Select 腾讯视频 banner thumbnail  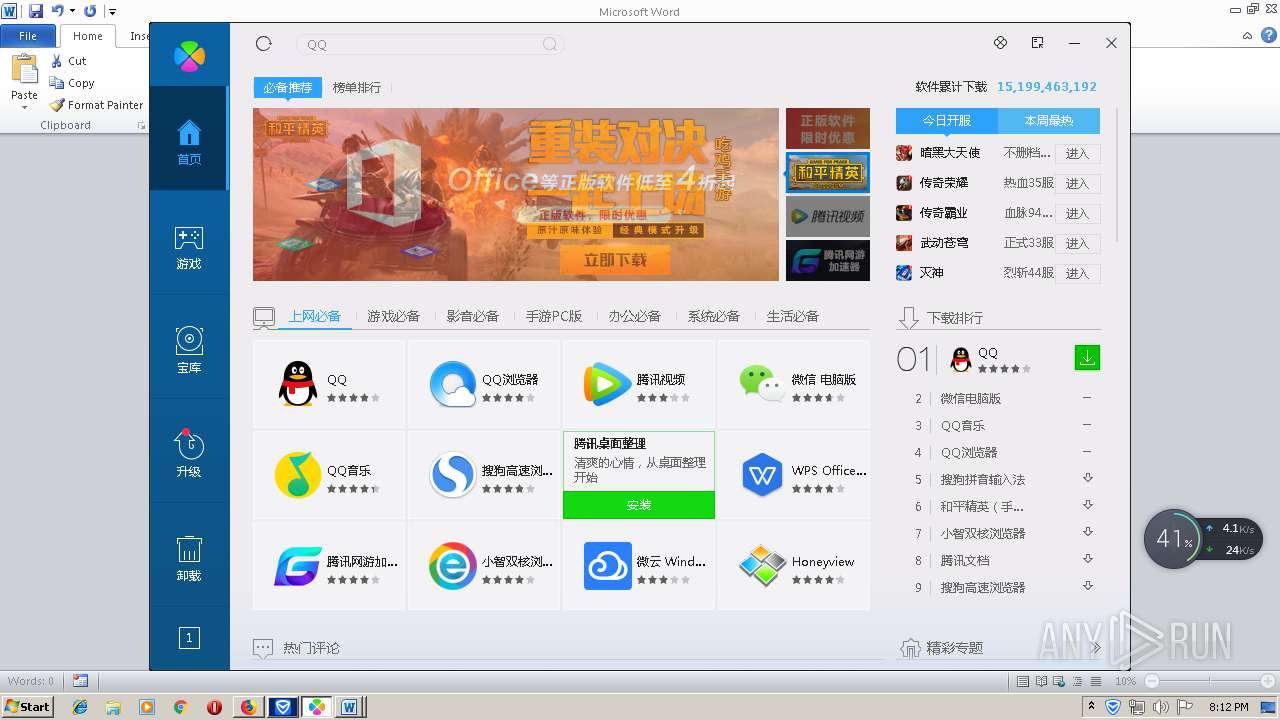pos(828,216)
